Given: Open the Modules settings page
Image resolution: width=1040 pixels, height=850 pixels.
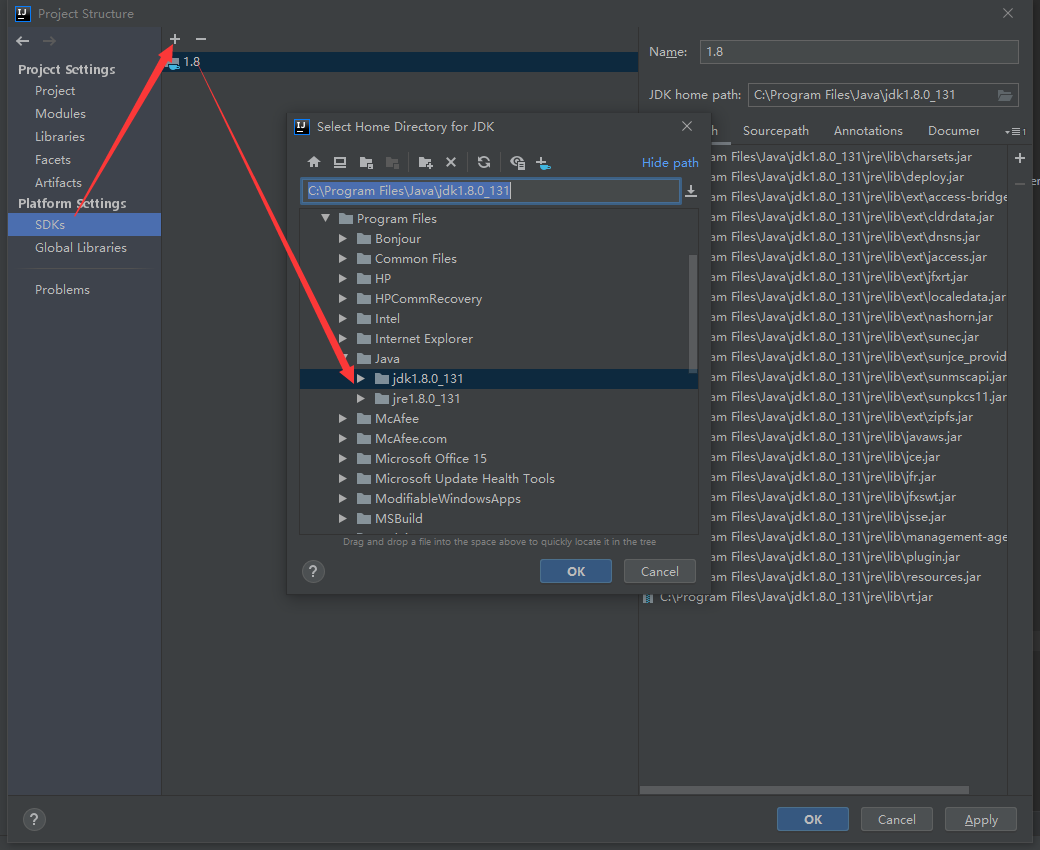Looking at the screenshot, I should click(x=60, y=113).
